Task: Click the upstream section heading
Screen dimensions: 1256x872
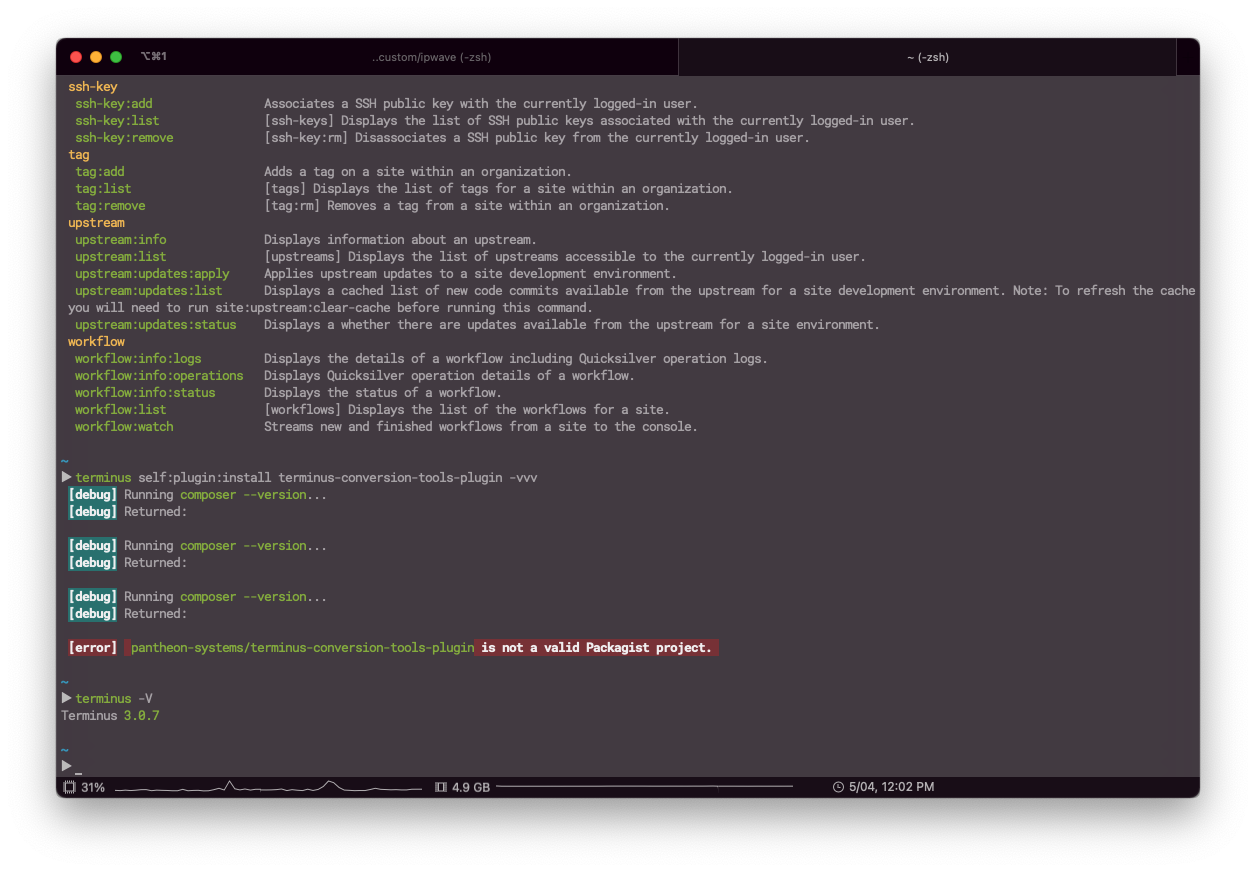Action: 96,223
